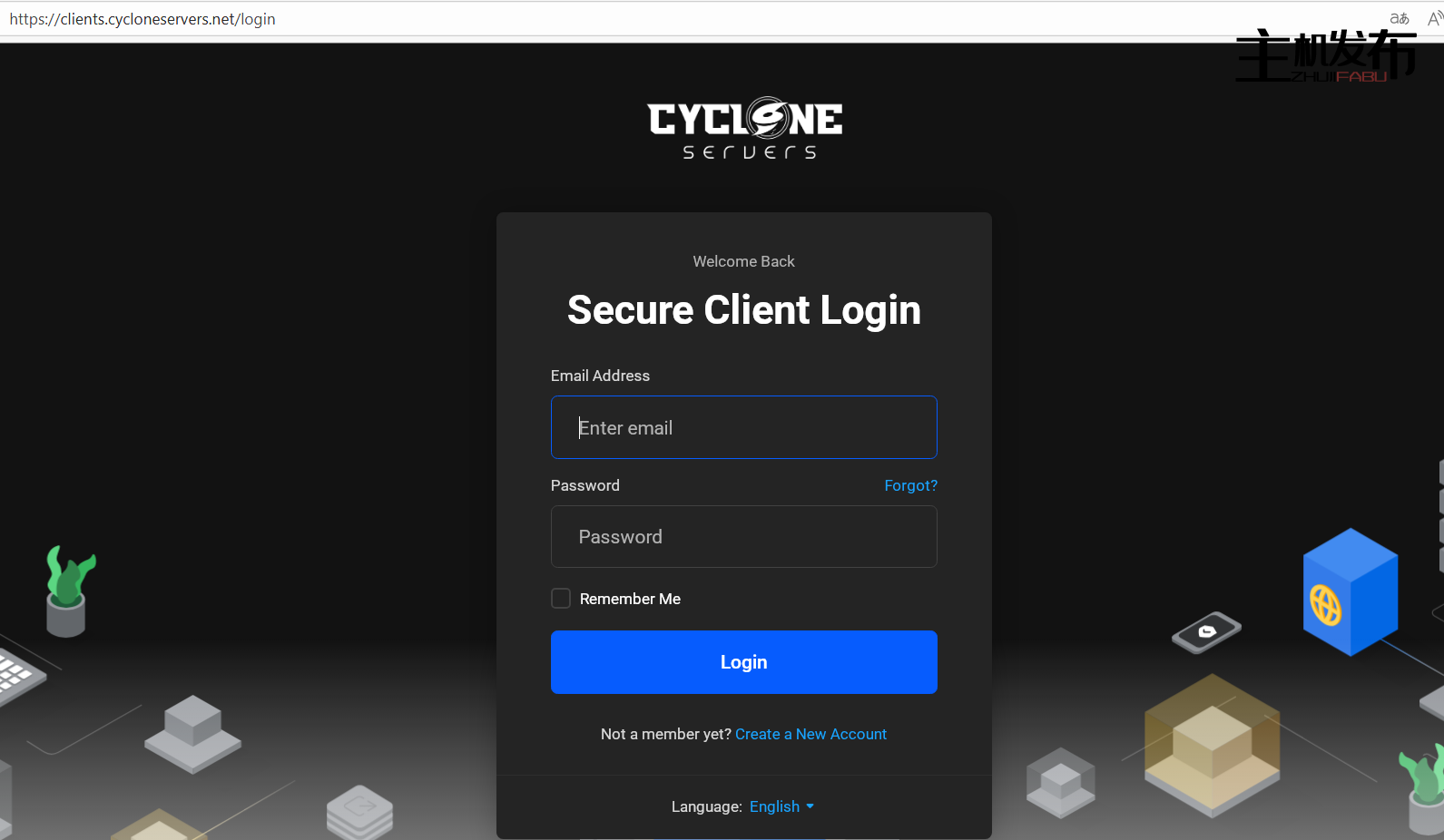Click the golden glass cube illustration
The height and width of the screenshot is (840, 1444).
[x=1212, y=745]
